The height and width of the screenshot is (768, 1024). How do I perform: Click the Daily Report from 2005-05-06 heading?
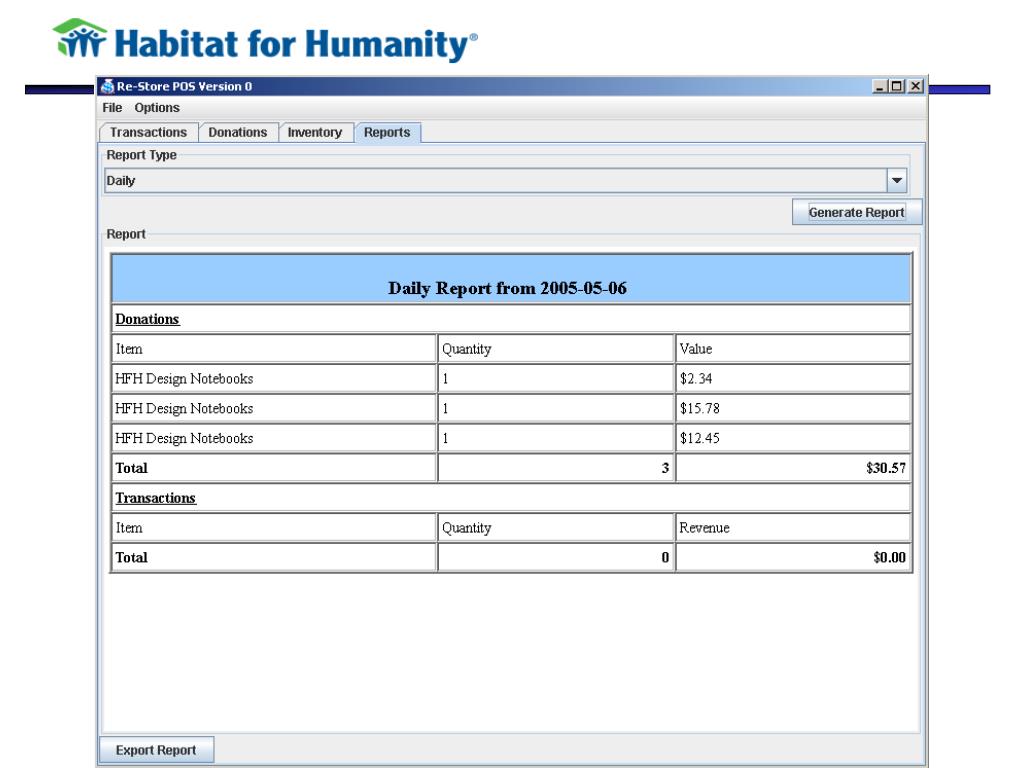coord(507,288)
